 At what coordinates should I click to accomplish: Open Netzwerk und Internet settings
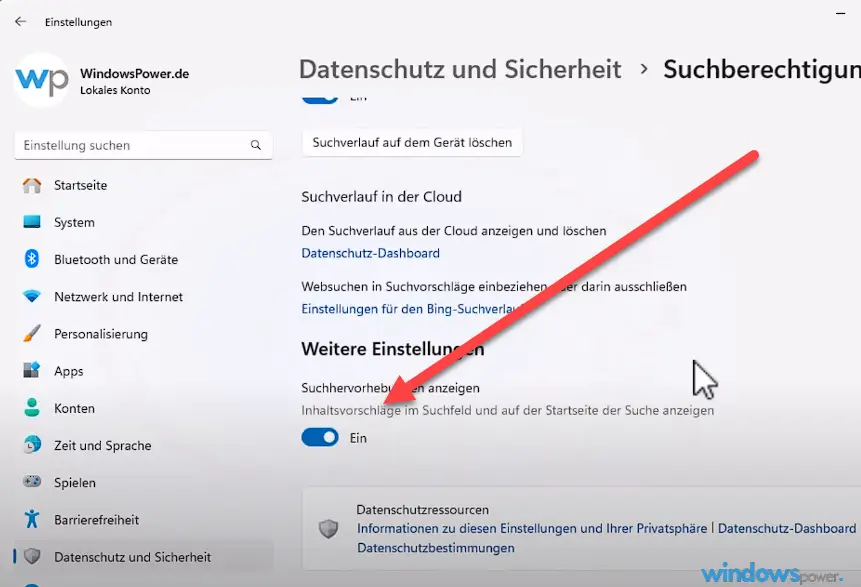(143, 297)
